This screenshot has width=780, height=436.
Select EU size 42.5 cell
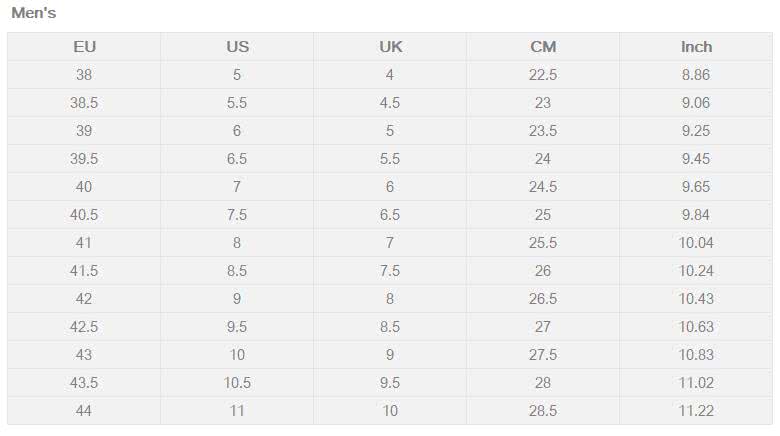coord(84,327)
